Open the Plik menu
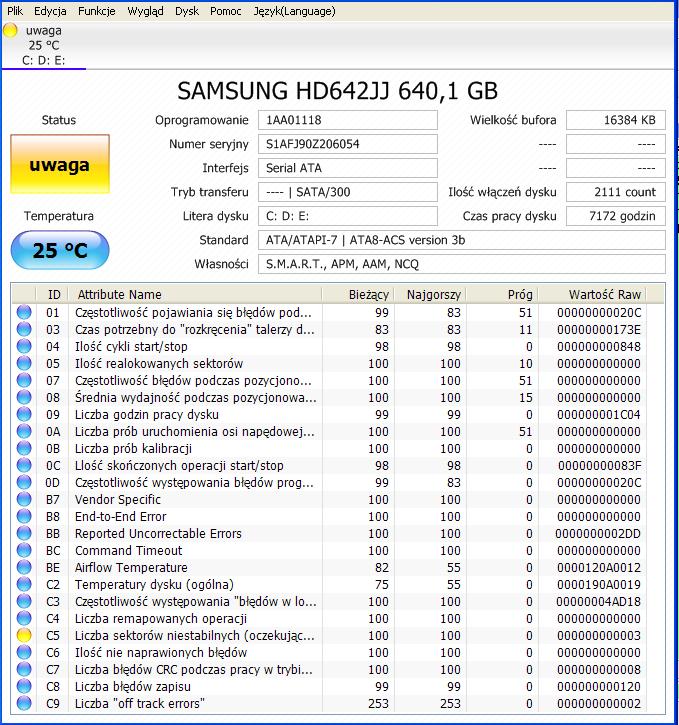 pyautogui.click(x=15, y=11)
